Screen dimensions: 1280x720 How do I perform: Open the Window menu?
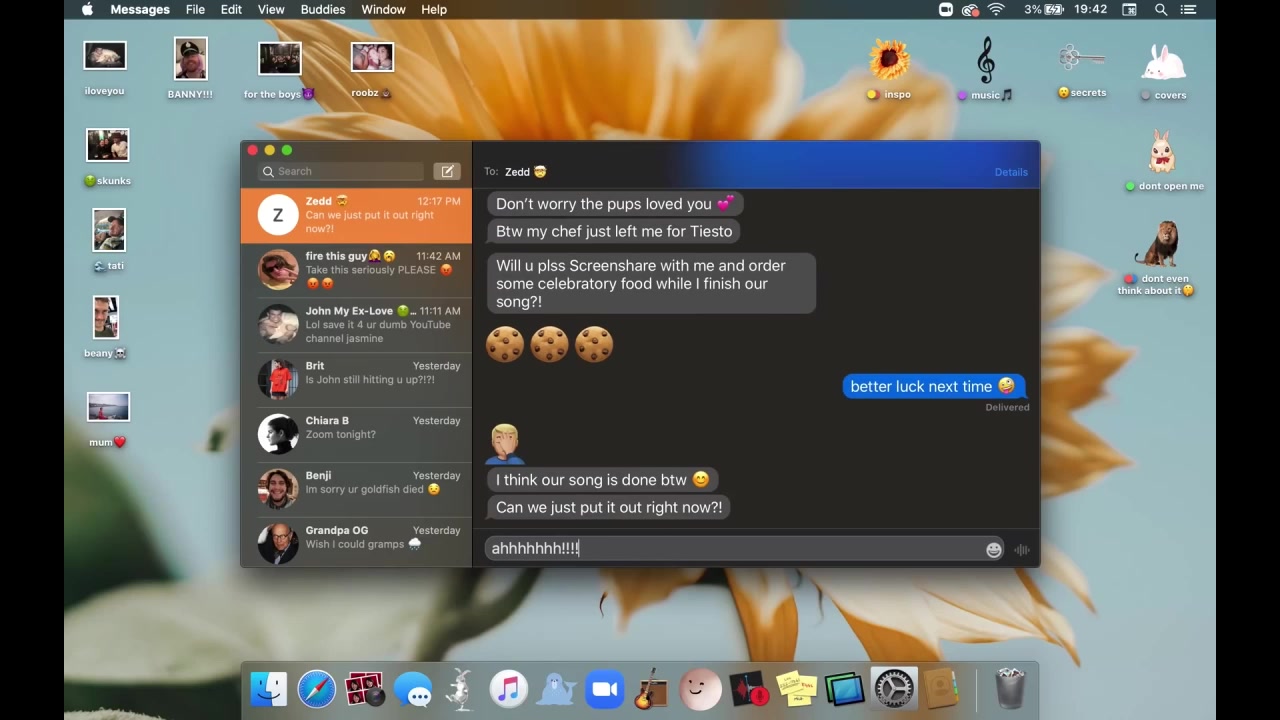click(x=383, y=9)
